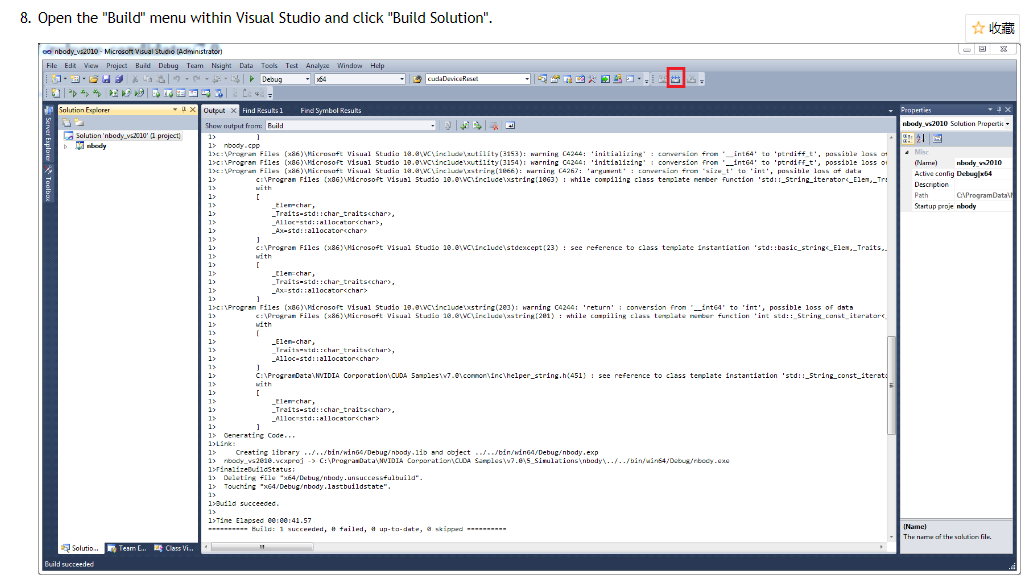
Task: Click the Server Explorer sidebar icon
Action: pos(48,110)
